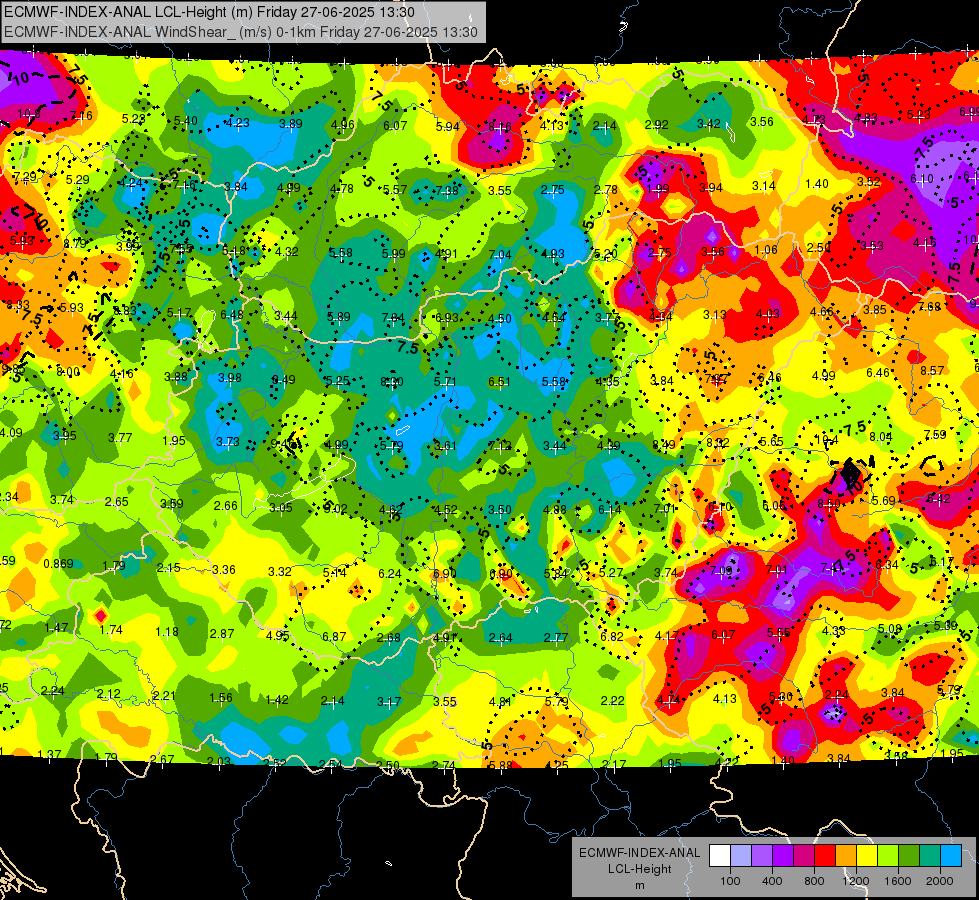Select the number '1.42' on the map
The width and height of the screenshot is (979, 900).
(277, 700)
